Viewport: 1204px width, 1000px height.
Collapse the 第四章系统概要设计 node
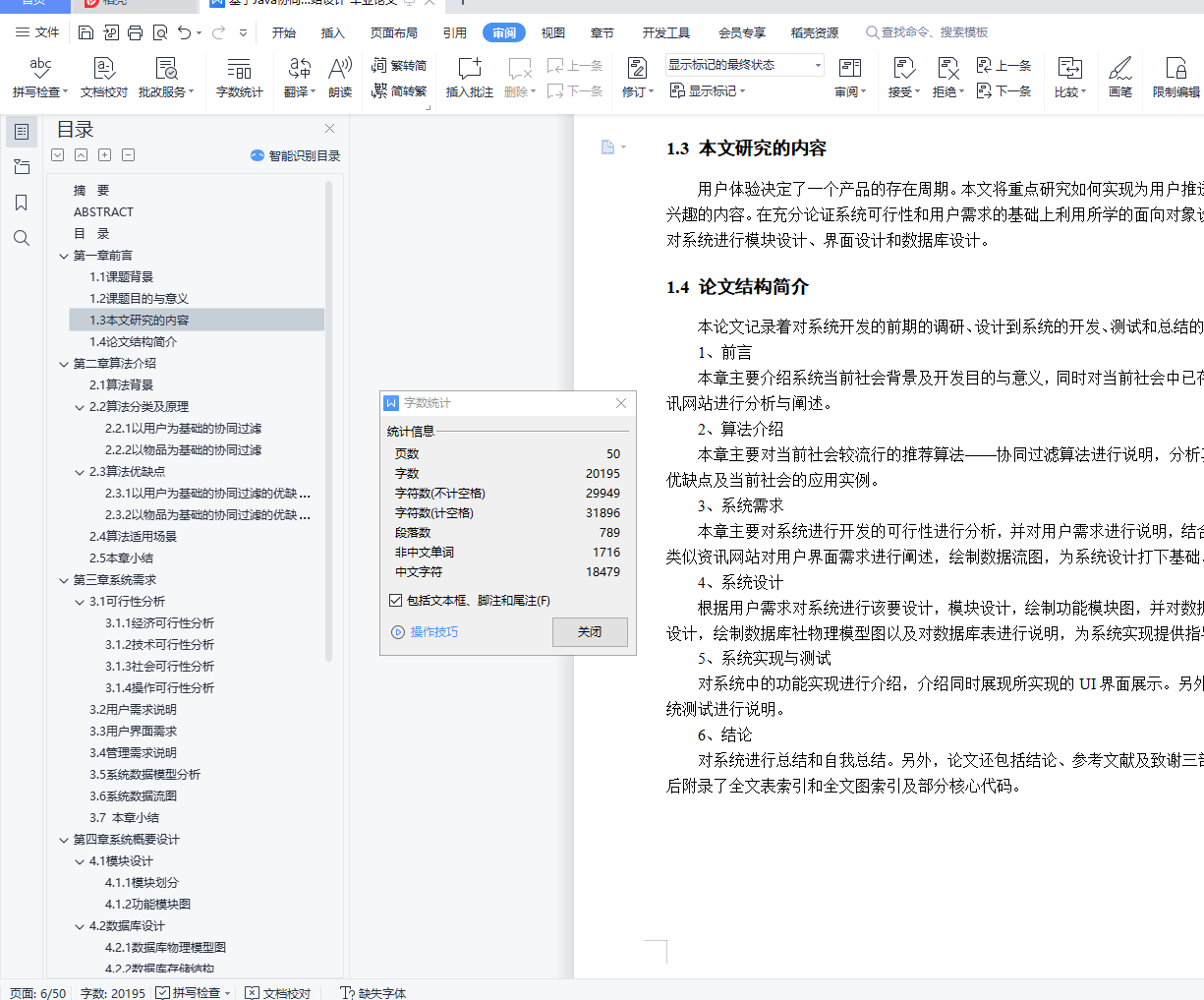pos(64,840)
